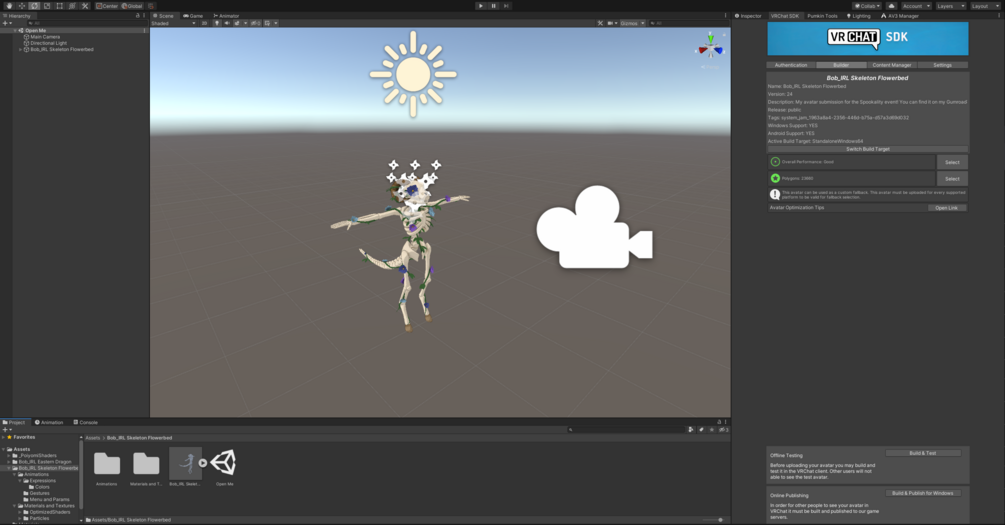Open the Layers dropdown

[951, 6]
